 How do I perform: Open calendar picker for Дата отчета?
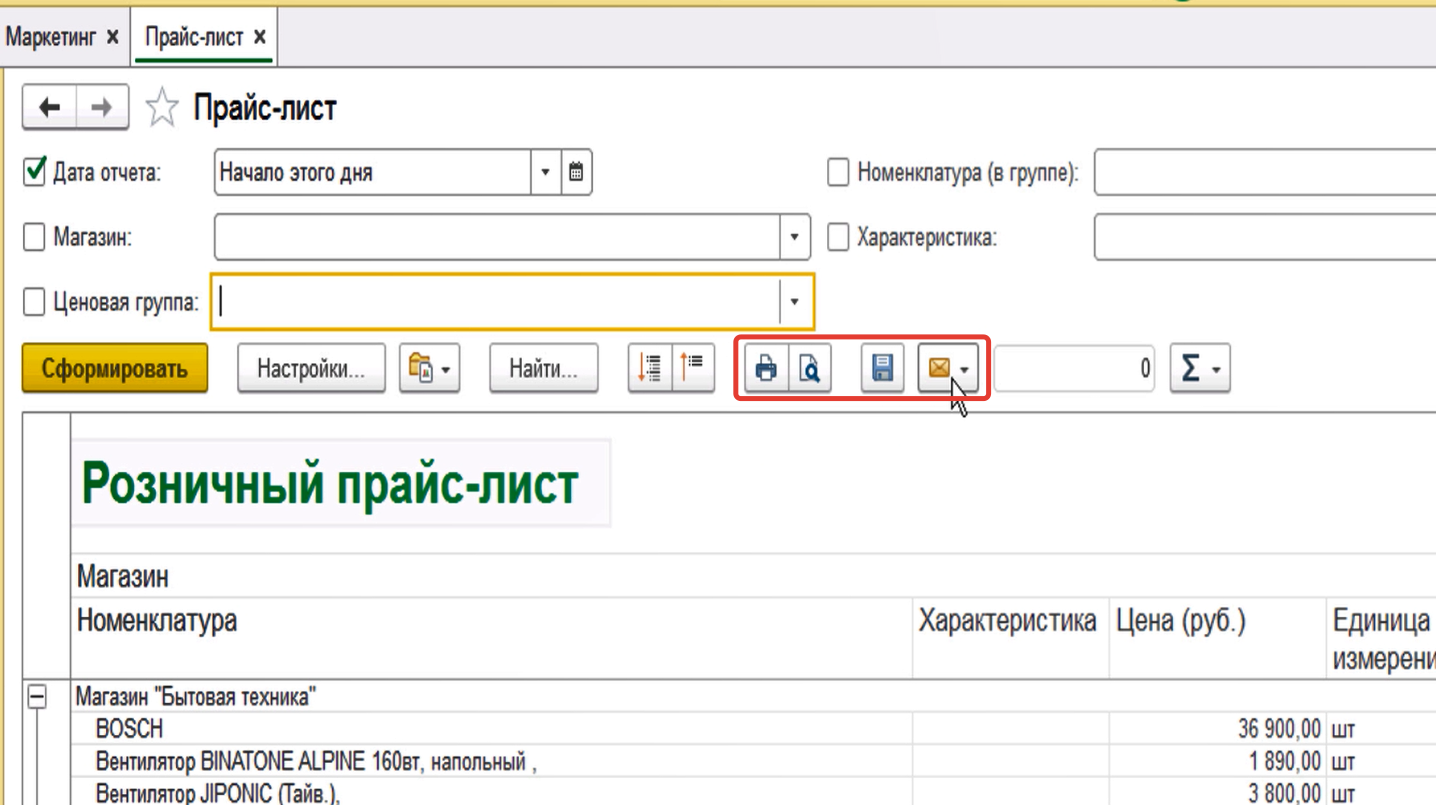(576, 172)
